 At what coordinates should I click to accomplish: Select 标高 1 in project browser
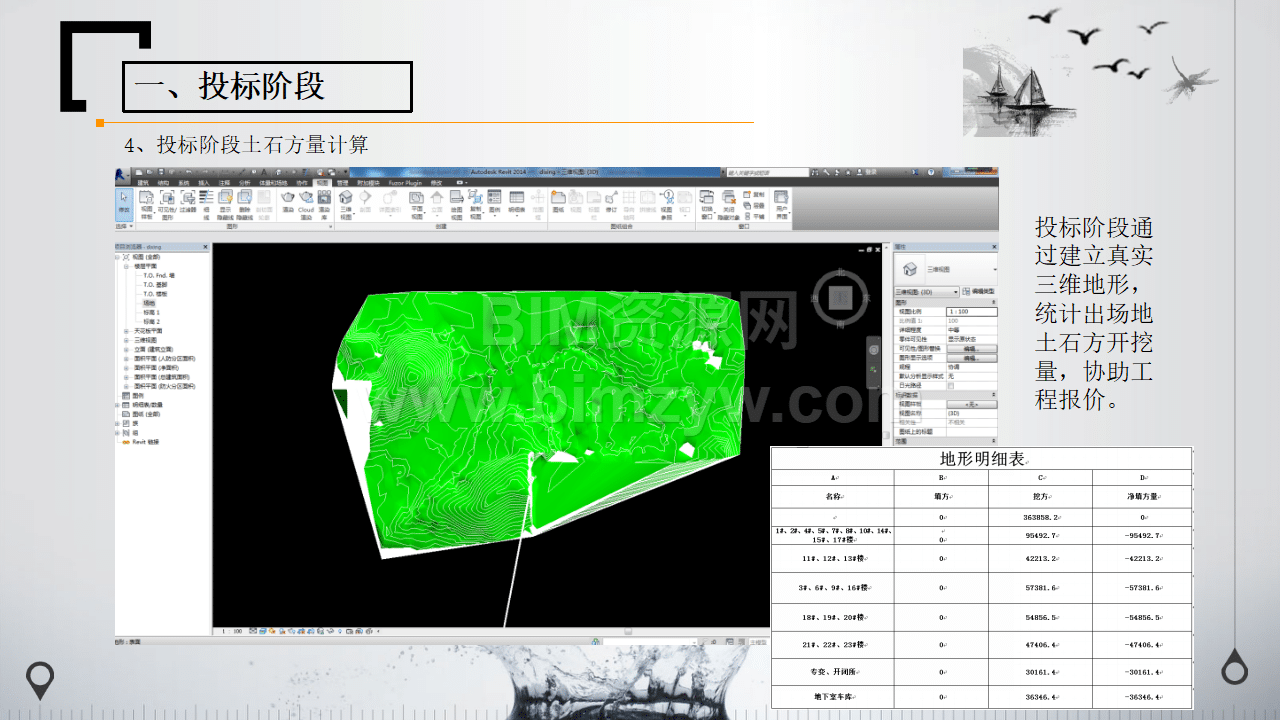(152, 312)
